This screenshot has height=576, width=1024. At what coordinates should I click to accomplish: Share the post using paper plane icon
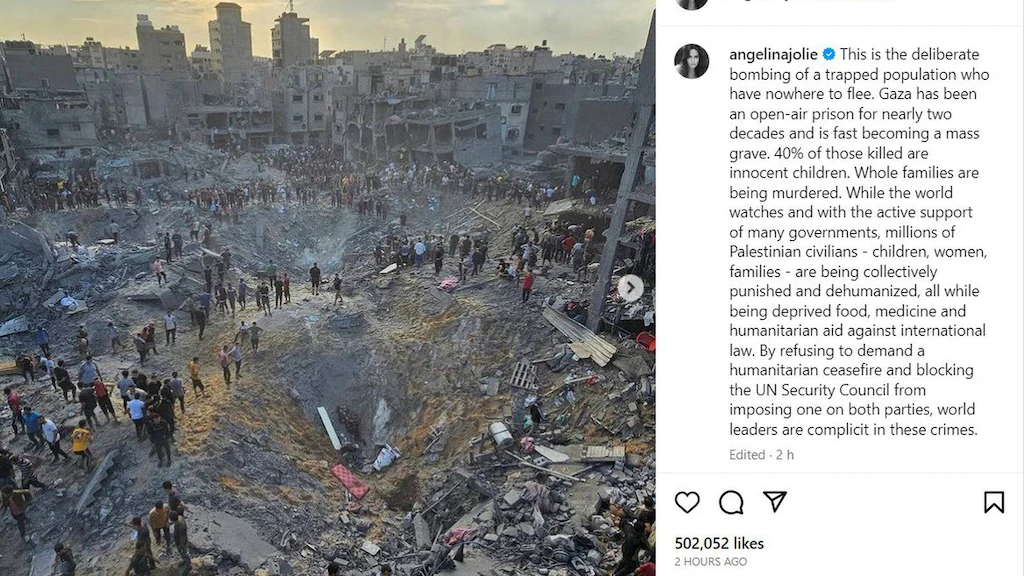[x=775, y=501]
